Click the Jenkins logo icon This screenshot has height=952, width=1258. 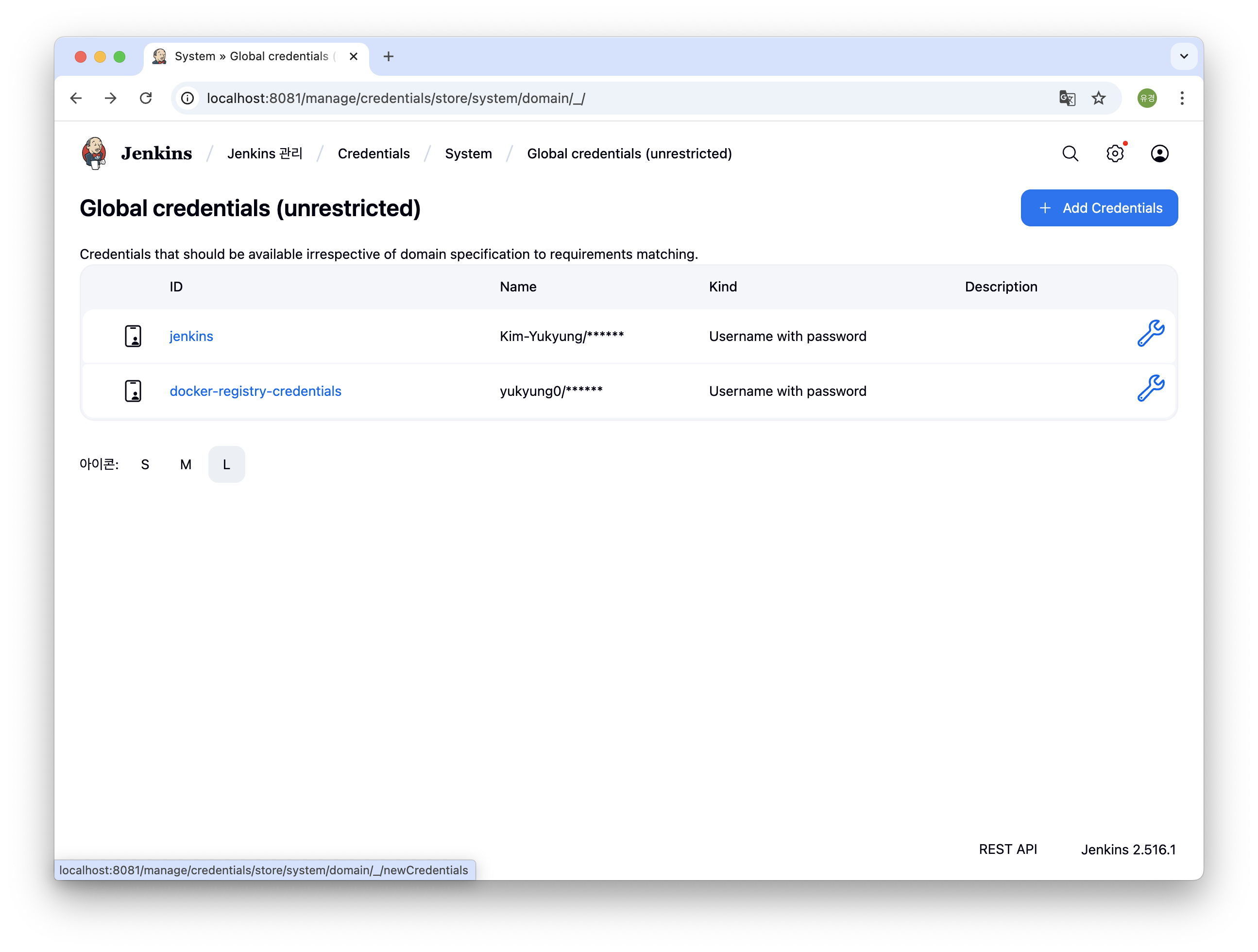pos(94,153)
